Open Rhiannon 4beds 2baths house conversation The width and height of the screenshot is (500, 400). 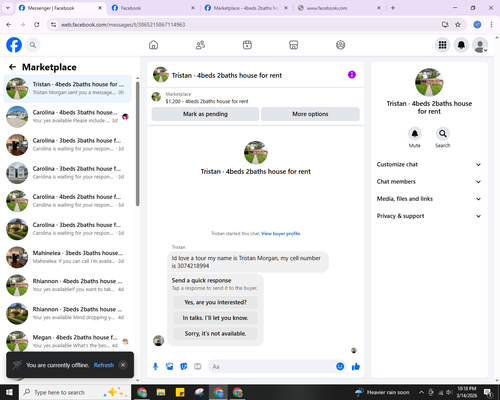point(67,285)
